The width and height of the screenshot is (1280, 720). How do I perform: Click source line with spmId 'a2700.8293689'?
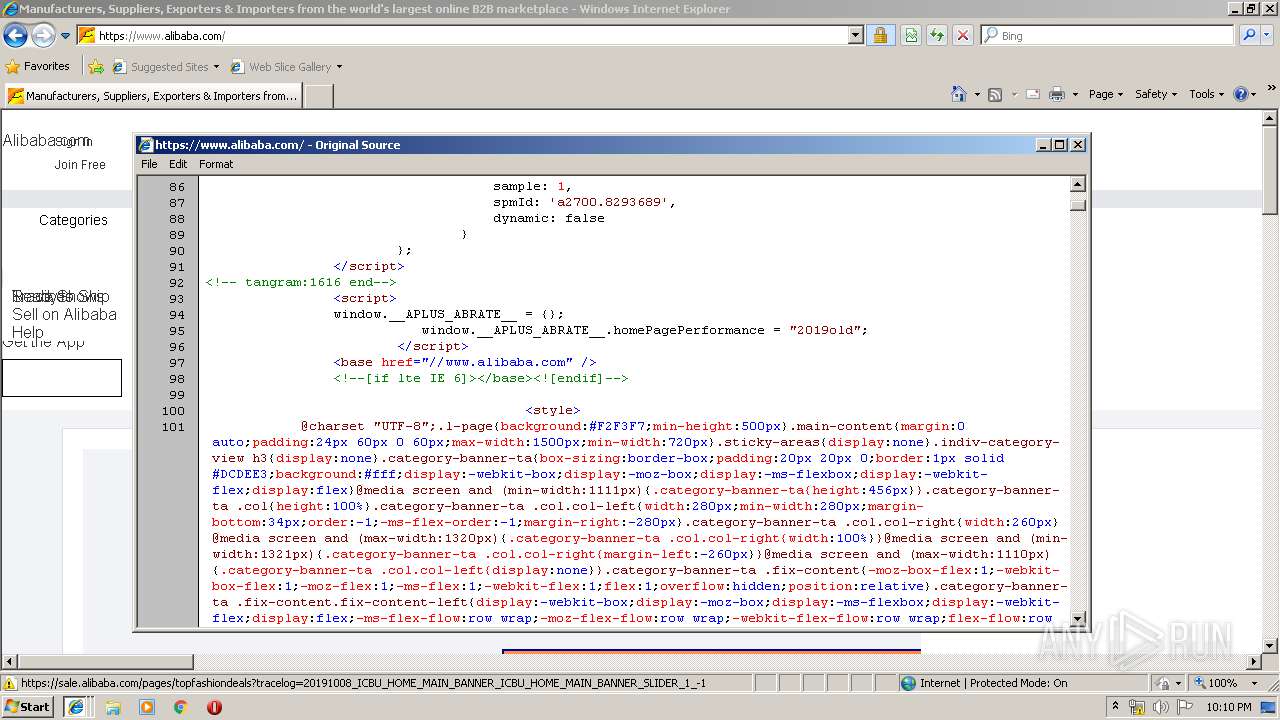pyautogui.click(x=585, y=202)
